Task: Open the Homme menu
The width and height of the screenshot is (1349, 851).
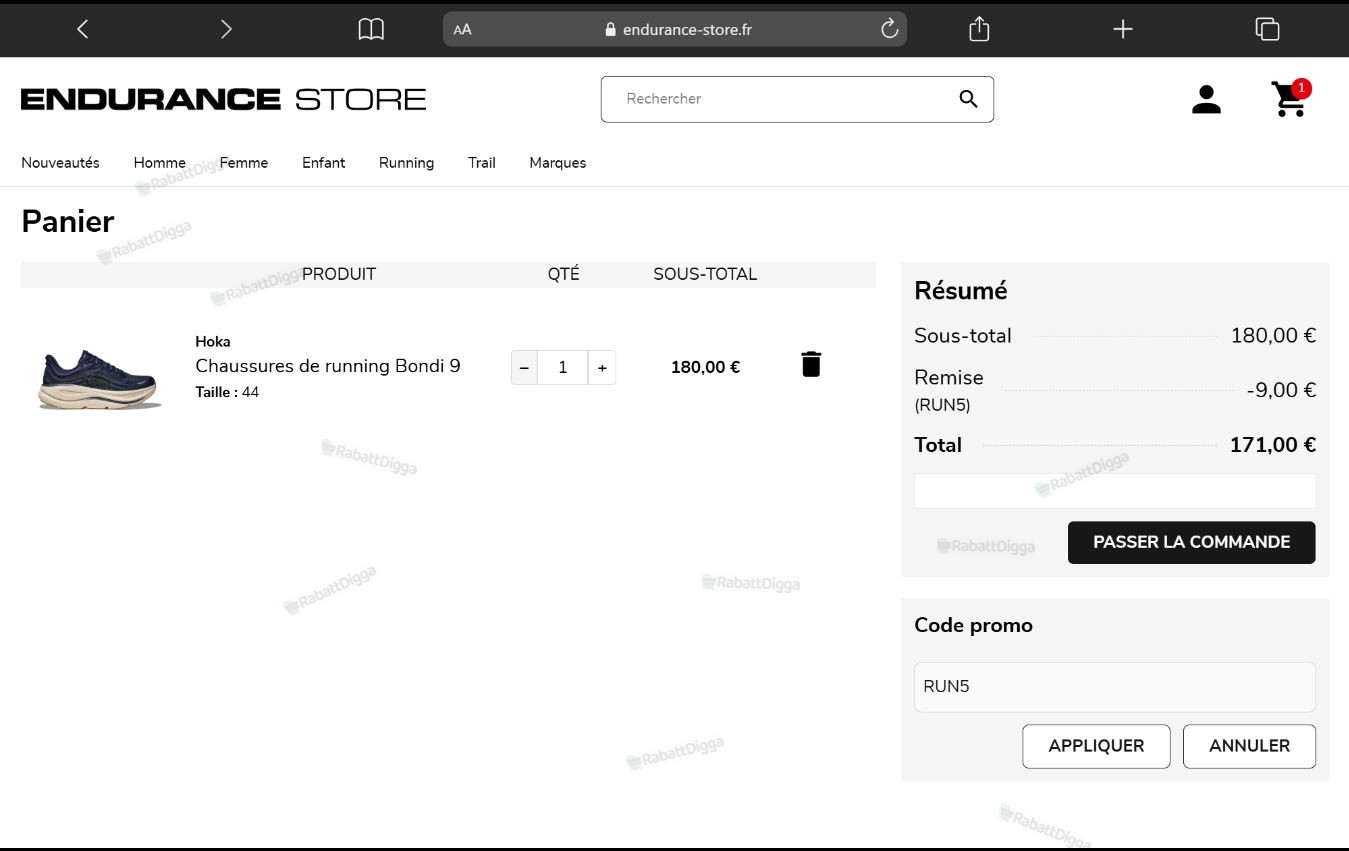Action: click(x=160, y=162)
